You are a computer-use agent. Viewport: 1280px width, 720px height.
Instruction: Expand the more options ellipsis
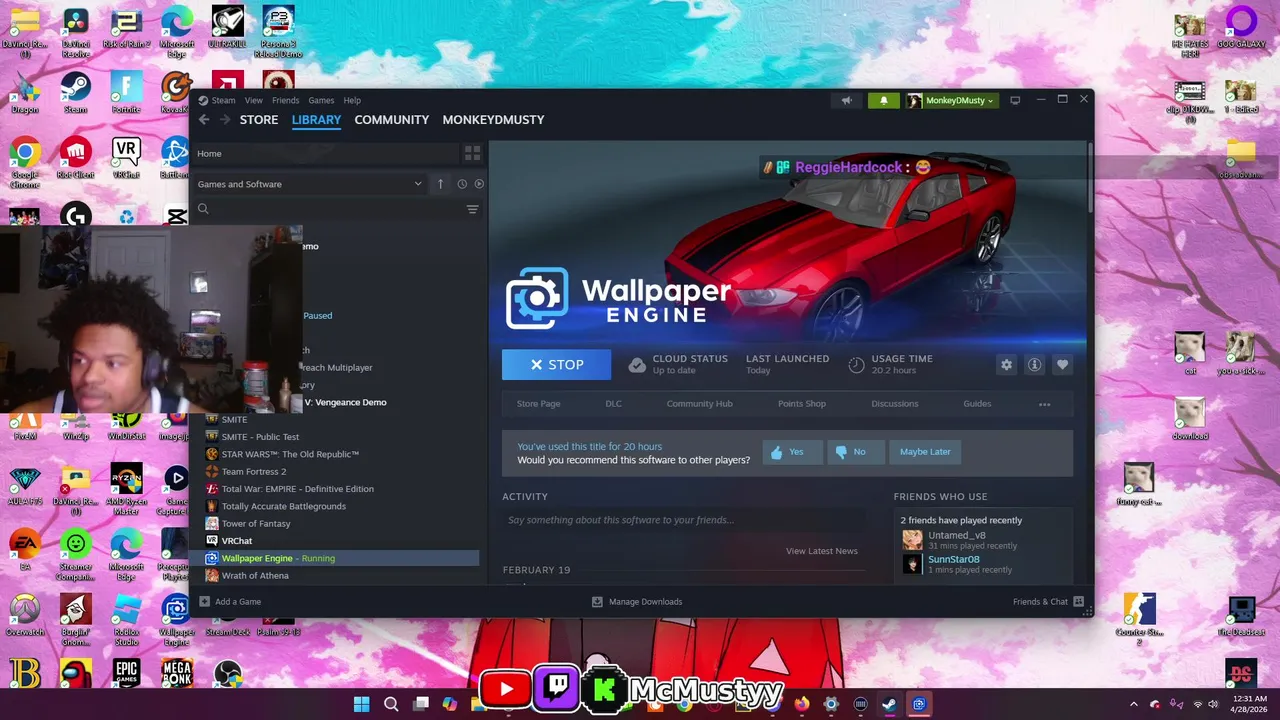[1044, 404]
